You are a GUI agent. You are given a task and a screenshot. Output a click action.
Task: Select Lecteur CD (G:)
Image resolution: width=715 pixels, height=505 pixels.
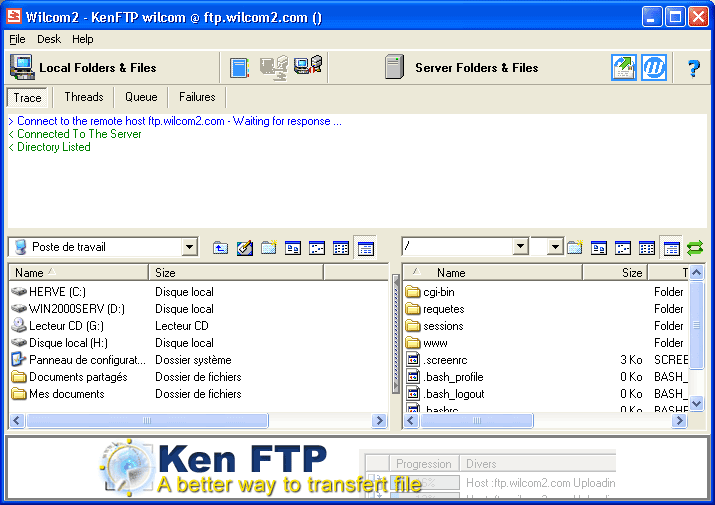[x=57, y=326]
